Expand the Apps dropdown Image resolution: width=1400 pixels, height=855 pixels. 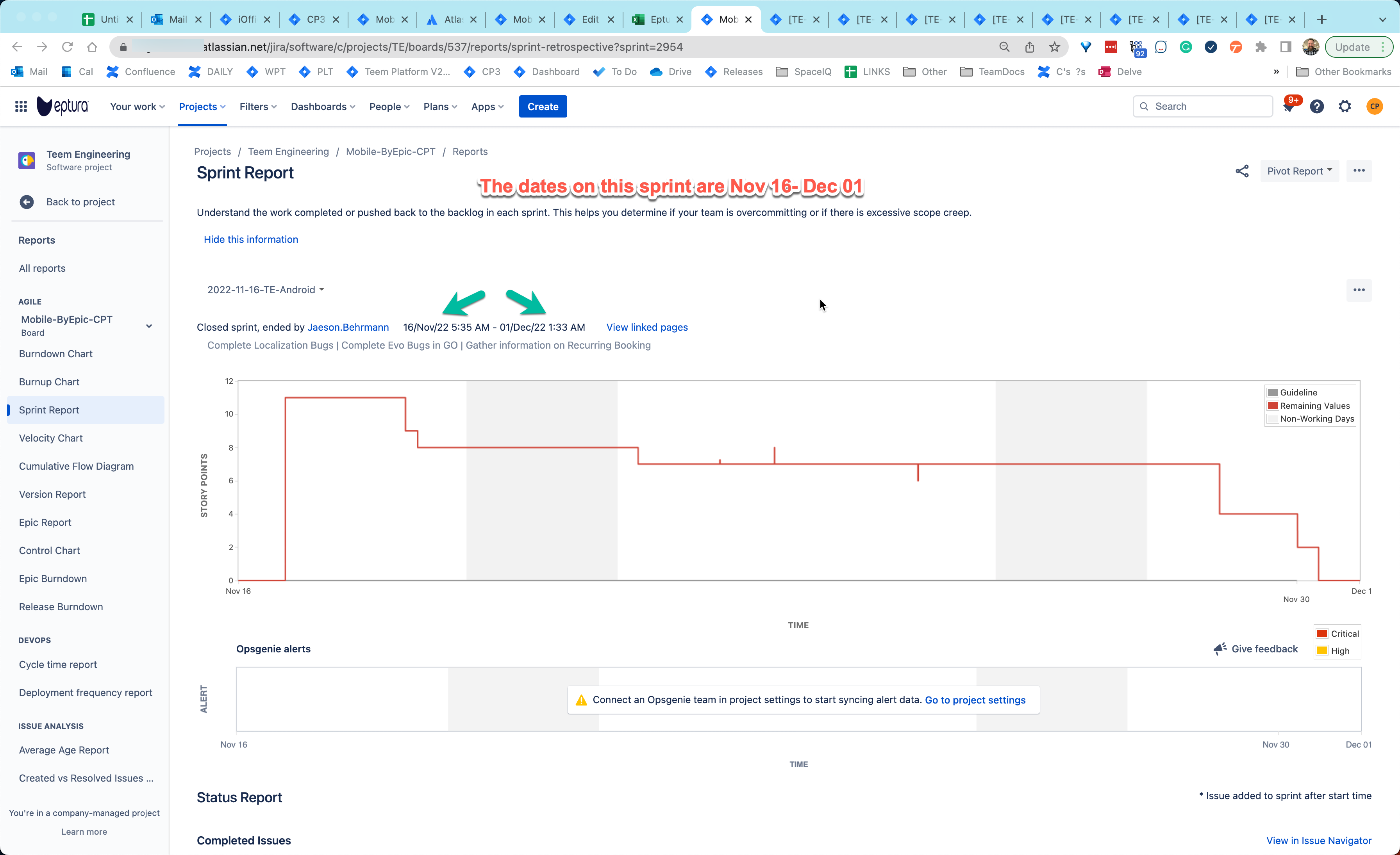point(487,106)
